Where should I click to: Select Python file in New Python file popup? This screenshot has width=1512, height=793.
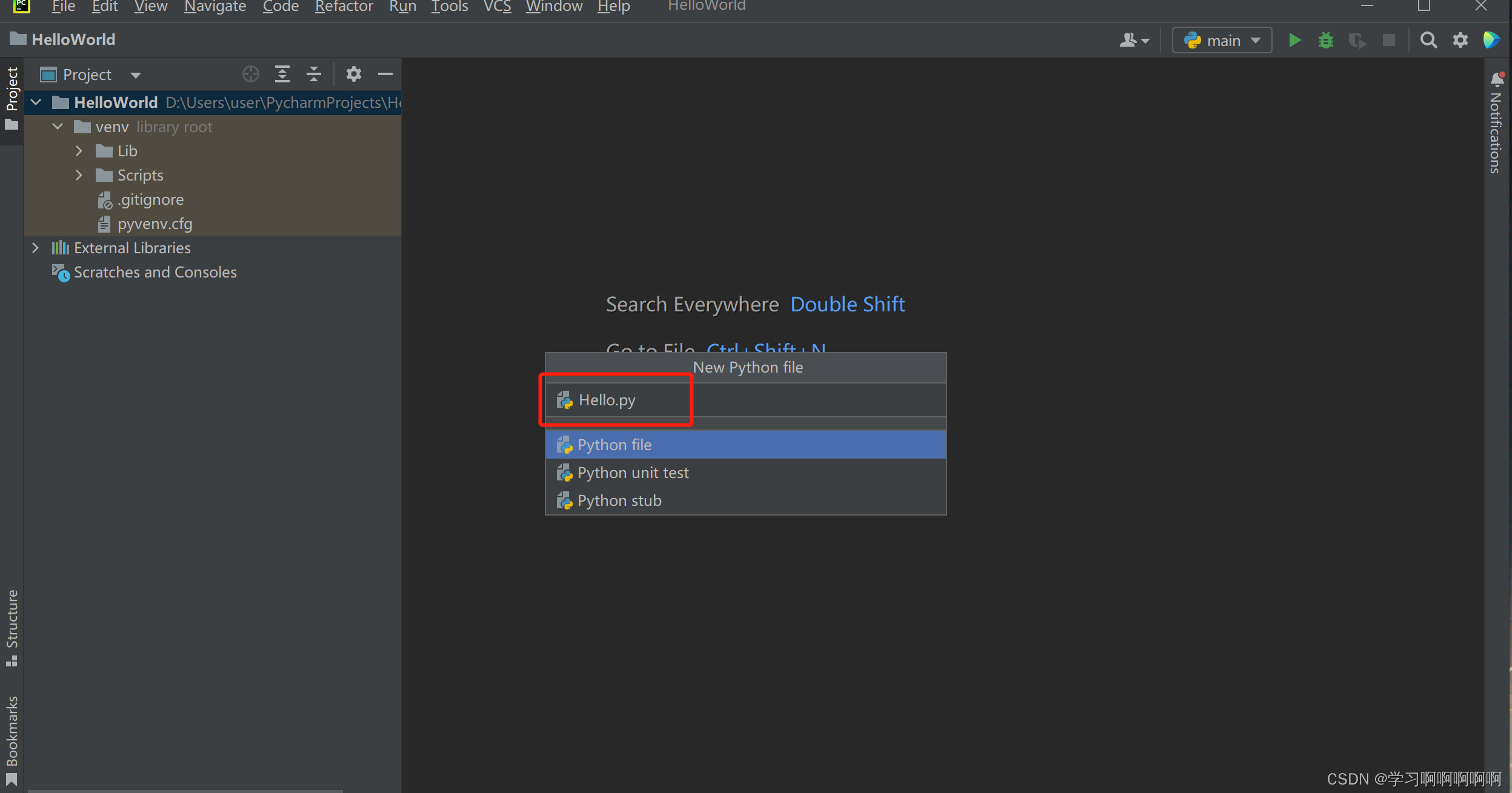click(745, 445)
